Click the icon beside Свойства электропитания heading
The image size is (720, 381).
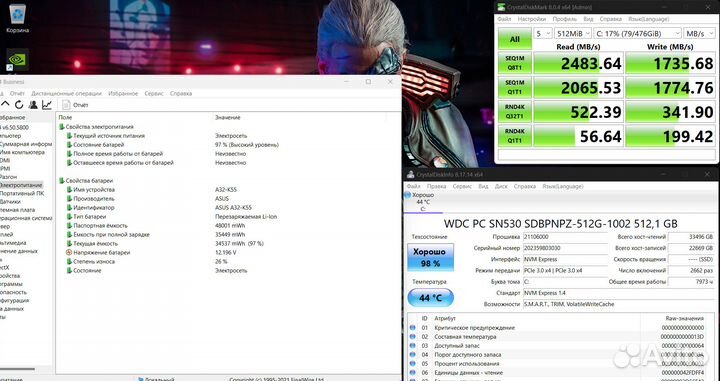click(x=62, y=127)
